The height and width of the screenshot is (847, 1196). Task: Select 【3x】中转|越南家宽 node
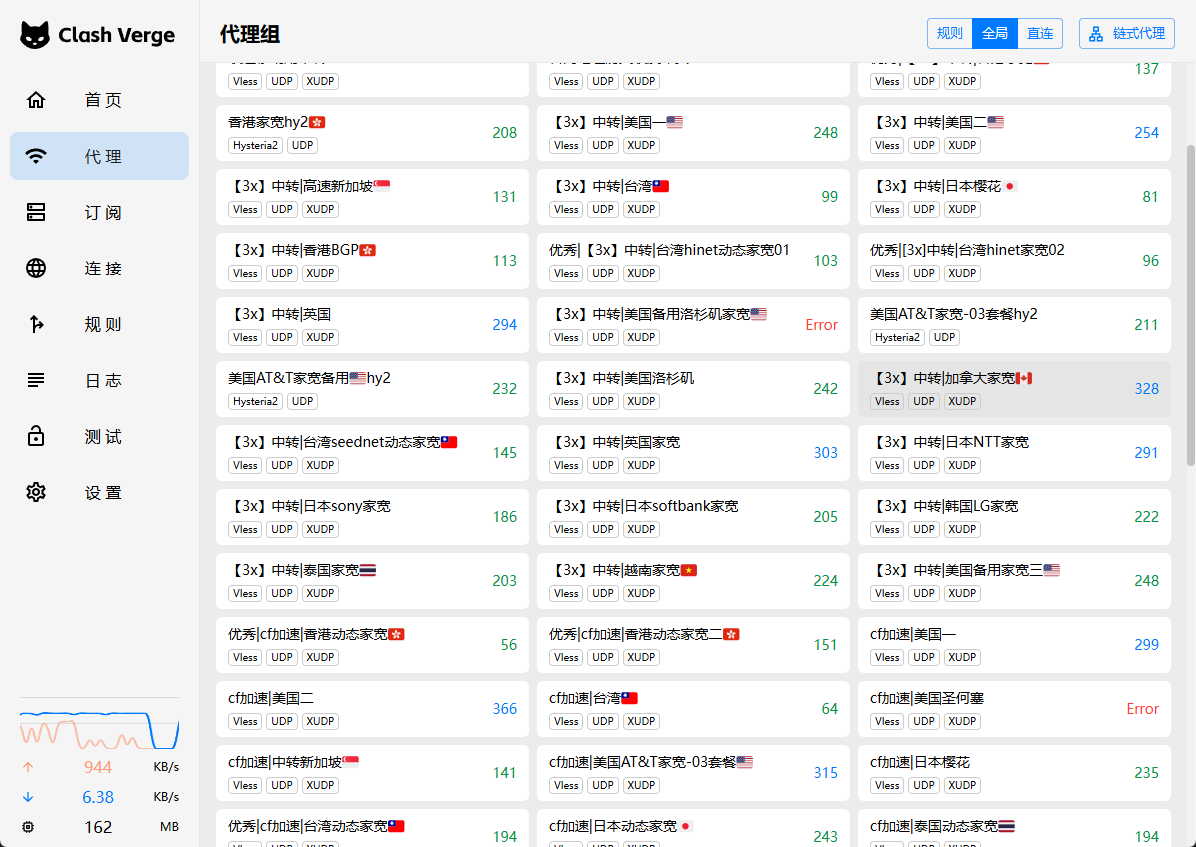693,581
